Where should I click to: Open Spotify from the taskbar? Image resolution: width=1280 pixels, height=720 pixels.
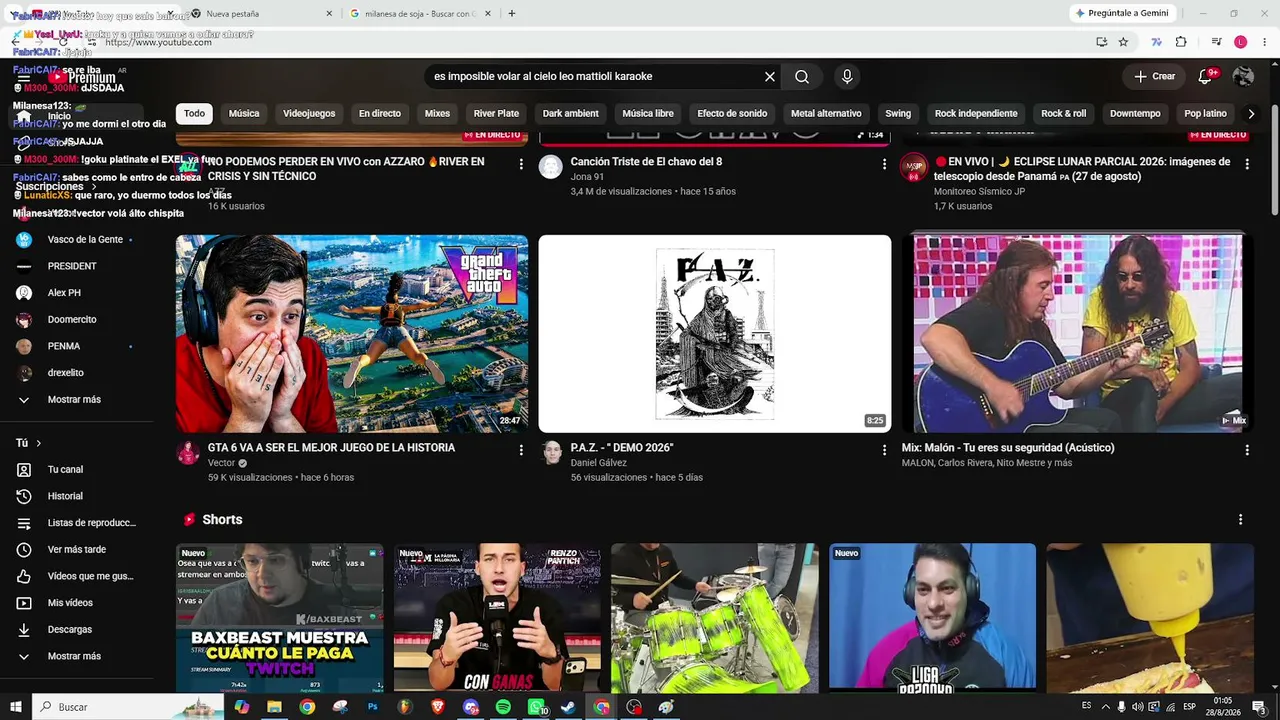pyautogui.click(x=503, y=707)
